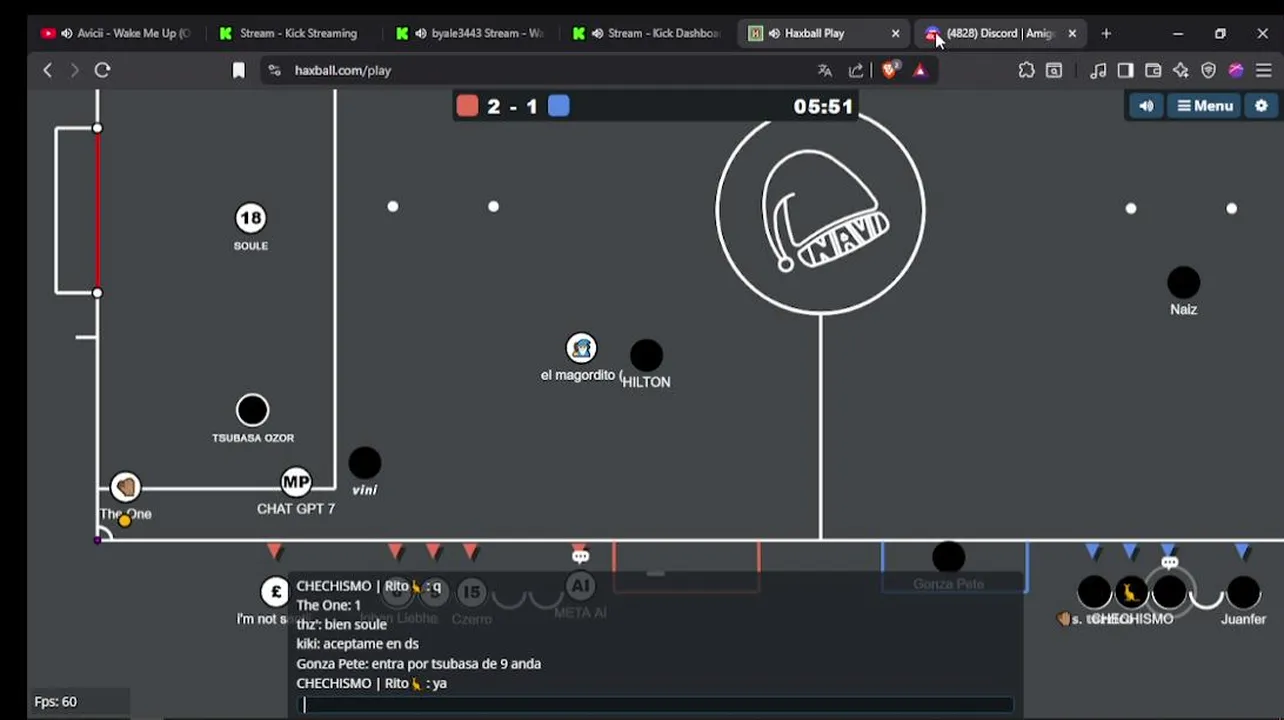Viewport: 1284px width, 720px height.
Task: Click the browser forward arrow
Action: pyautogui.click(x=74, y=70)
